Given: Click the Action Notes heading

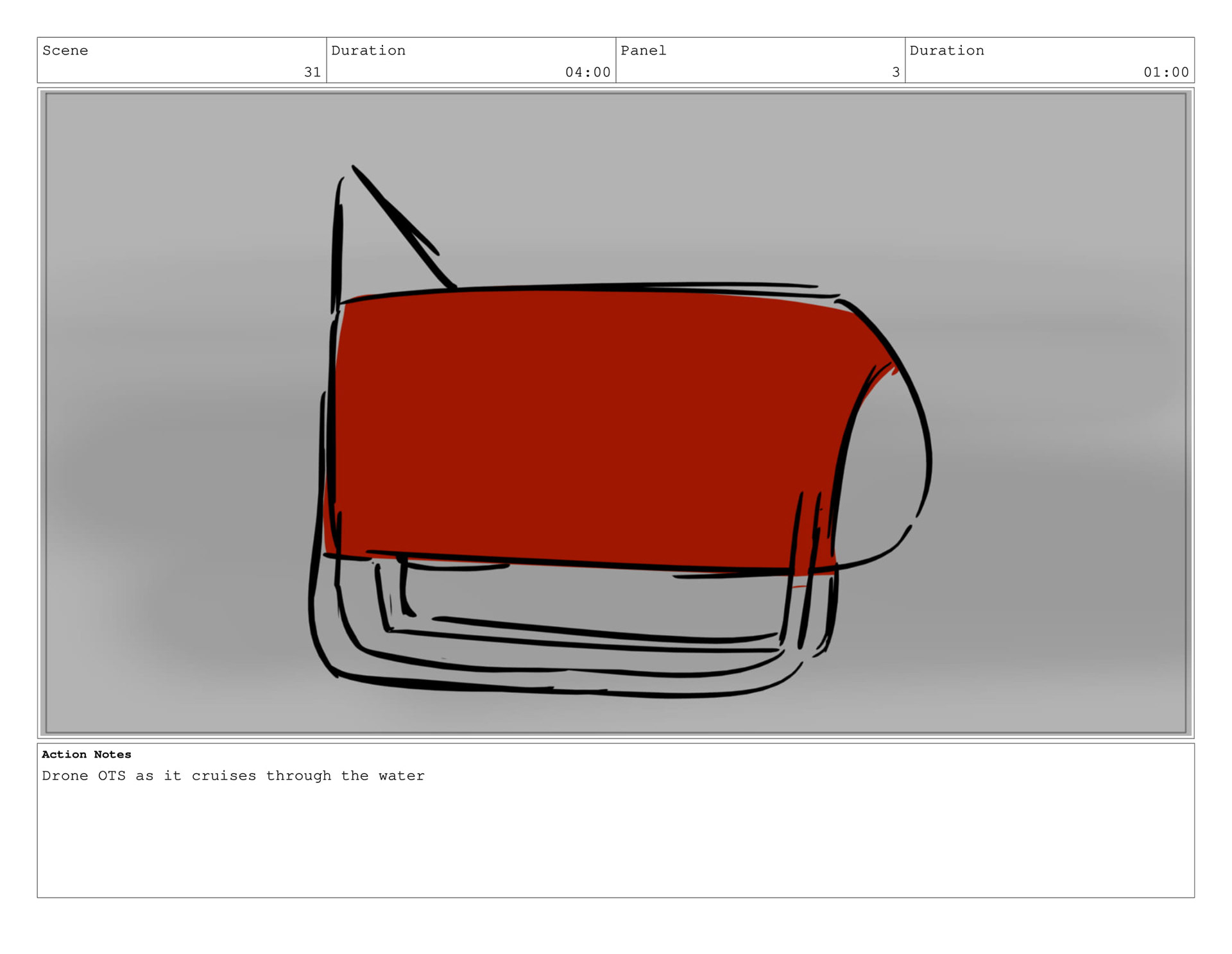Looking at the screenshot, I should pyautogui.click(x=86, y=754).
